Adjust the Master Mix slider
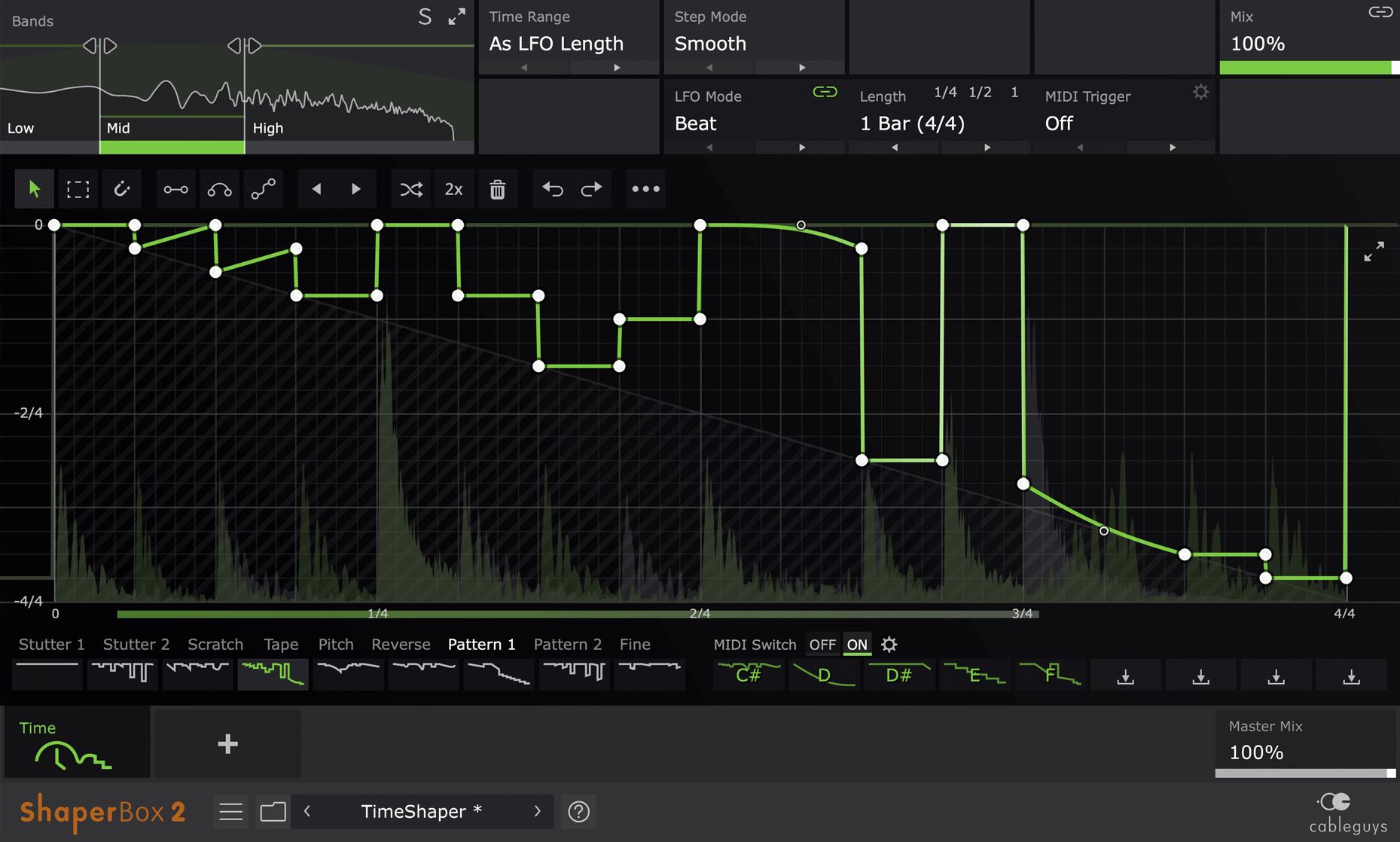This screenshot has width=1400, height=842. tap(1304, 773)
